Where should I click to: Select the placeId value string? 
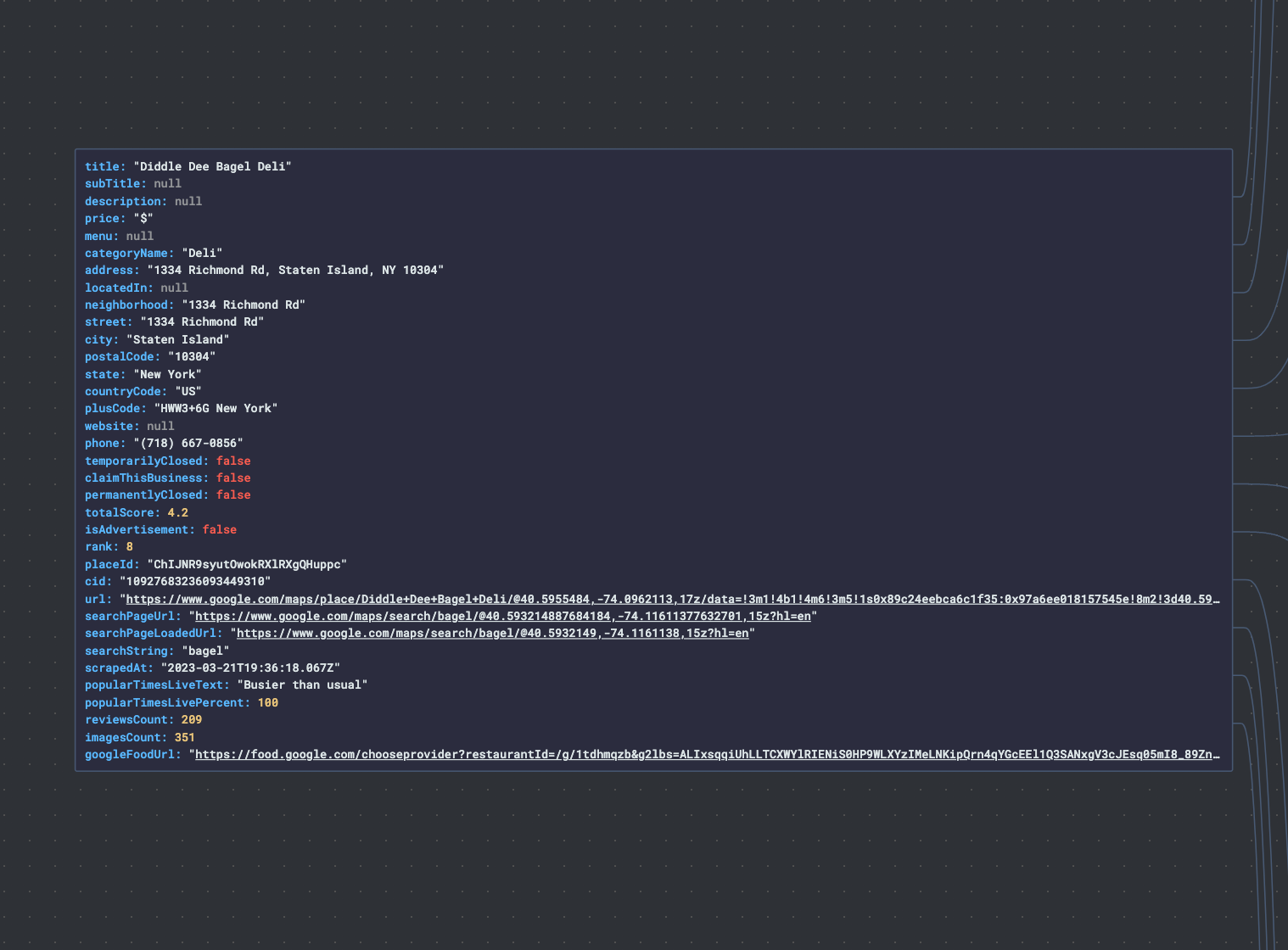tap(247, 564)
